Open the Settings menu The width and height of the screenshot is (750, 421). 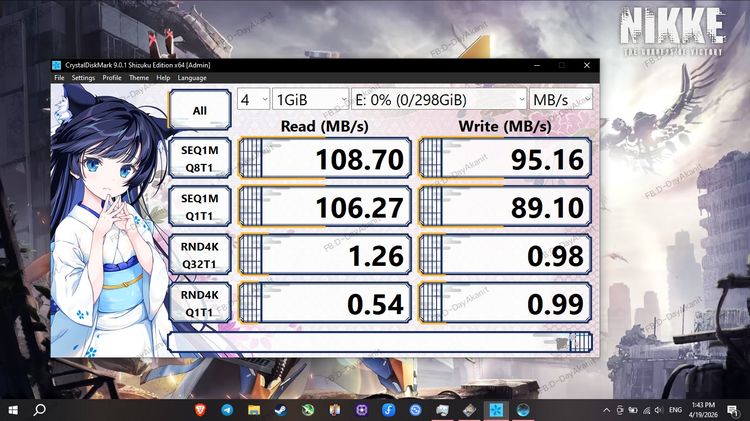[83, 78]
